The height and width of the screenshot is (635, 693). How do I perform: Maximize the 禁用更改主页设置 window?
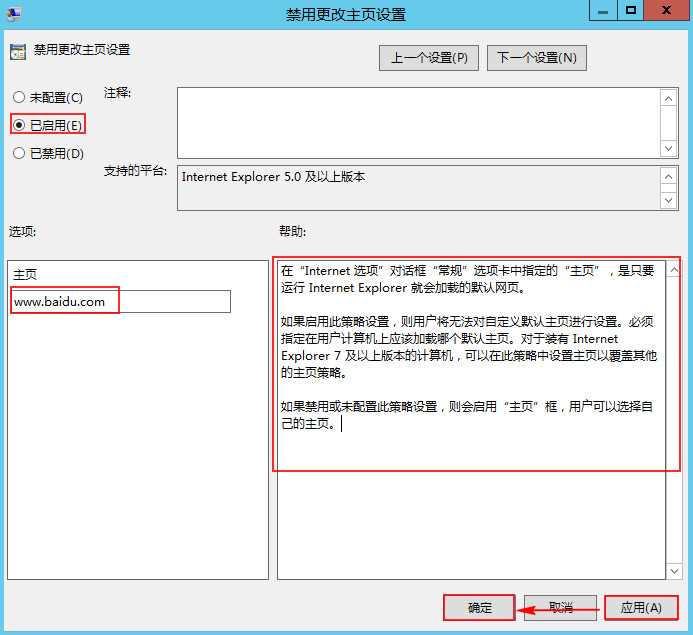[x=631, y=11]
